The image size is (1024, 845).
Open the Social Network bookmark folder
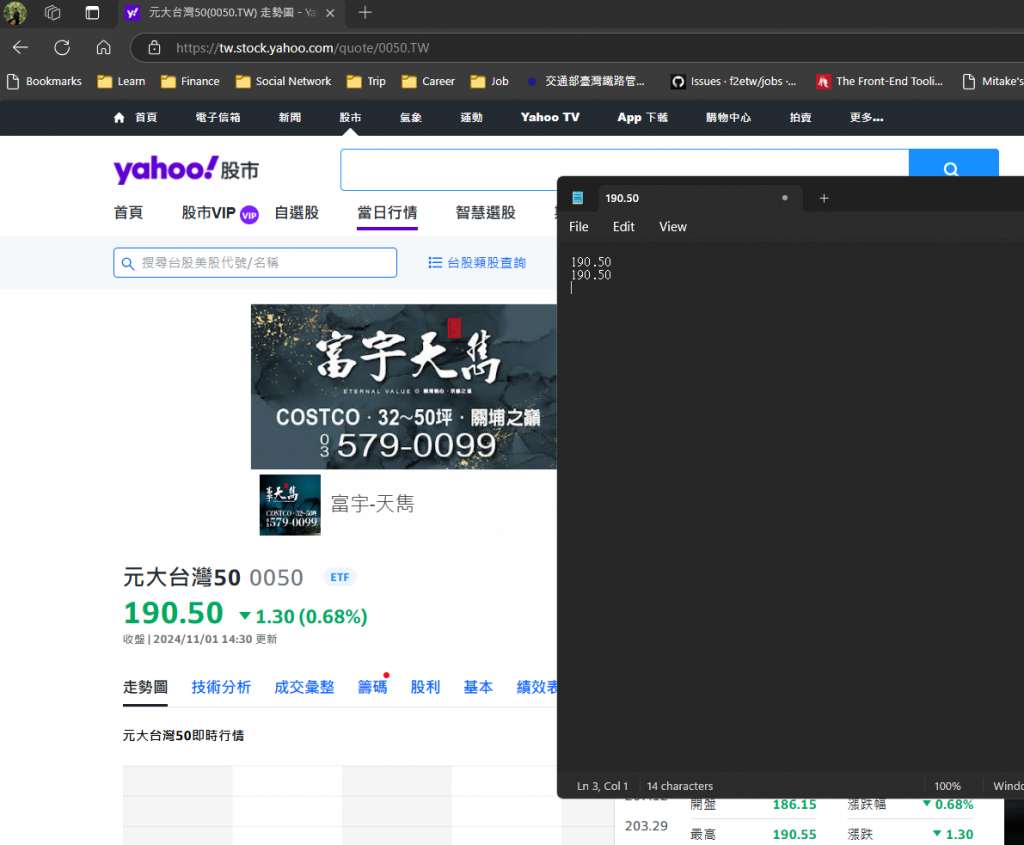click(x=283, y=81)
